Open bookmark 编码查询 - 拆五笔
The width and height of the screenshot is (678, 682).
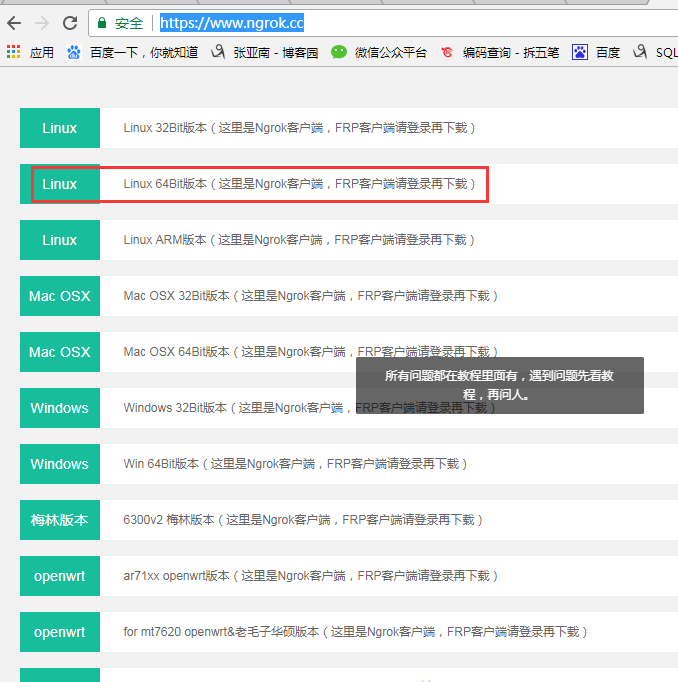pyautogui.click(x=511, y=53)
